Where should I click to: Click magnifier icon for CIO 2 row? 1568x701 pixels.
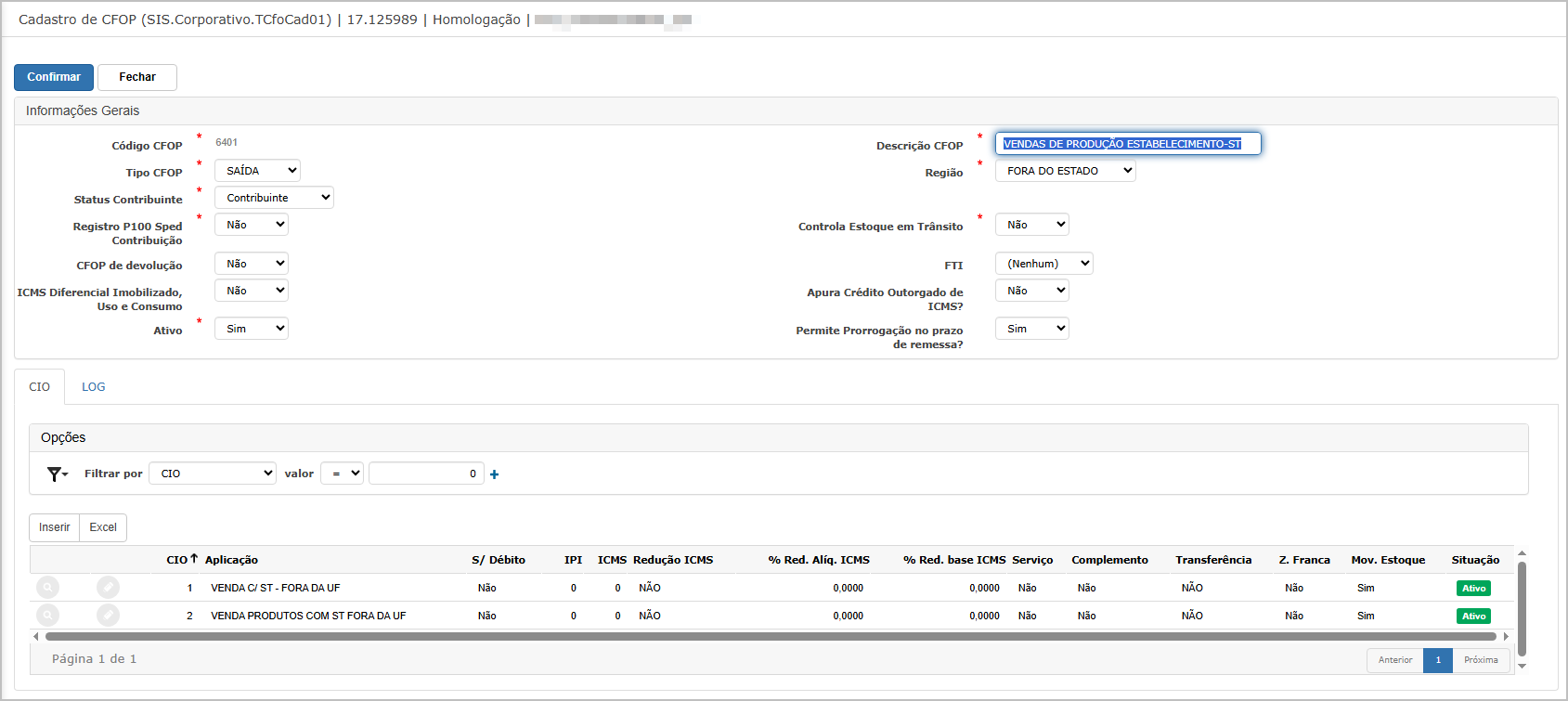click(47, 616)
